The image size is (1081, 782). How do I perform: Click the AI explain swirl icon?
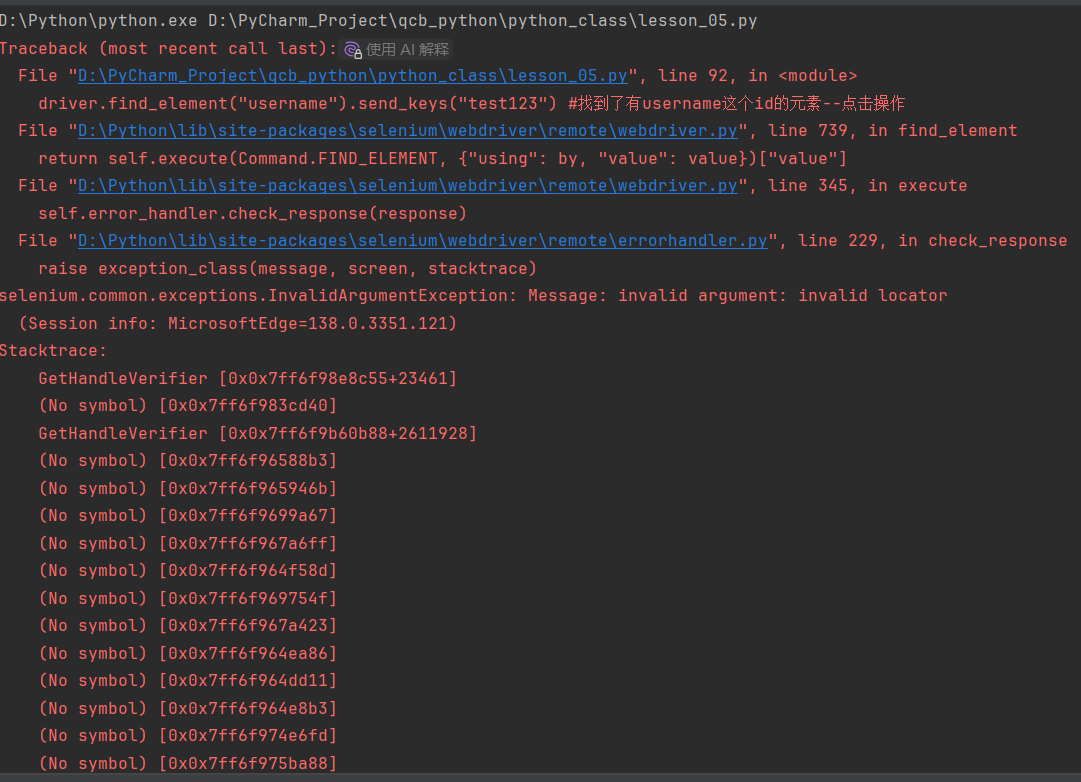[x=352, y=50]
